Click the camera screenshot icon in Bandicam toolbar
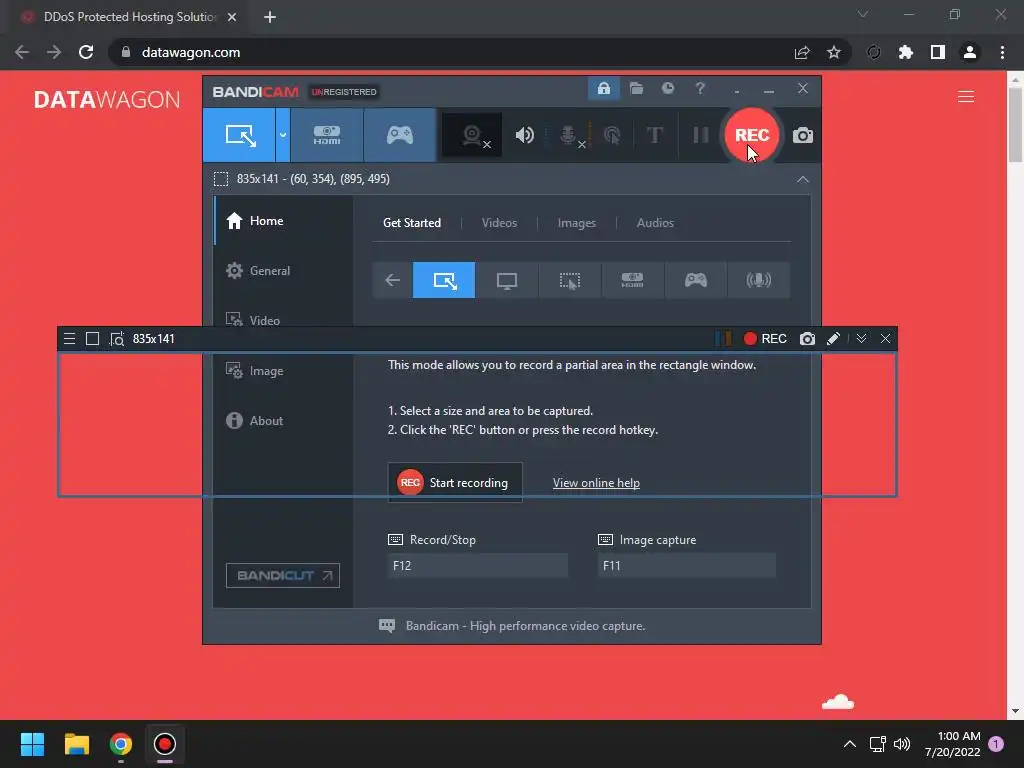1024x768 pixels. coord(803,135)
